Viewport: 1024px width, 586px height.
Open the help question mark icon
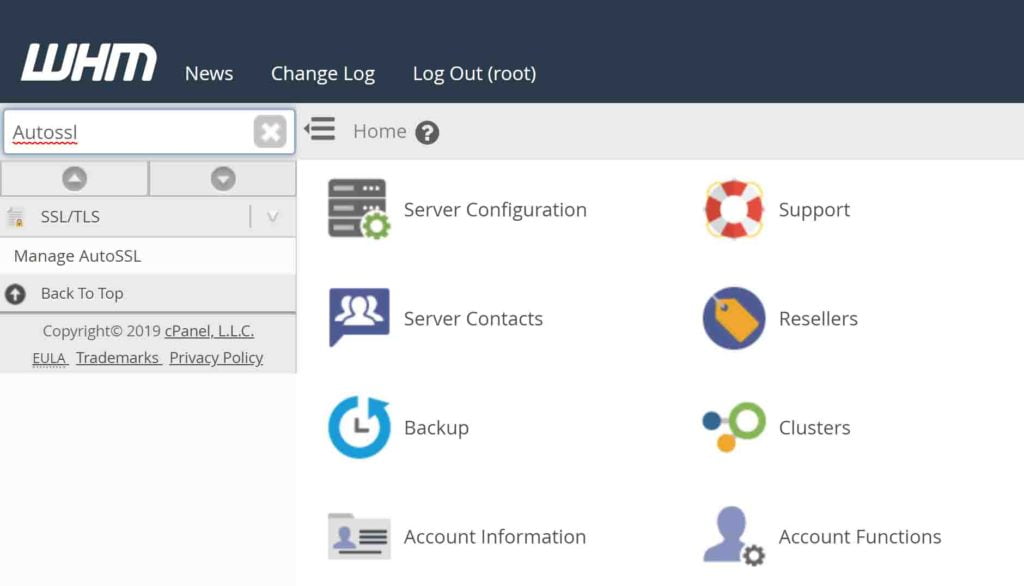[427, 133]
